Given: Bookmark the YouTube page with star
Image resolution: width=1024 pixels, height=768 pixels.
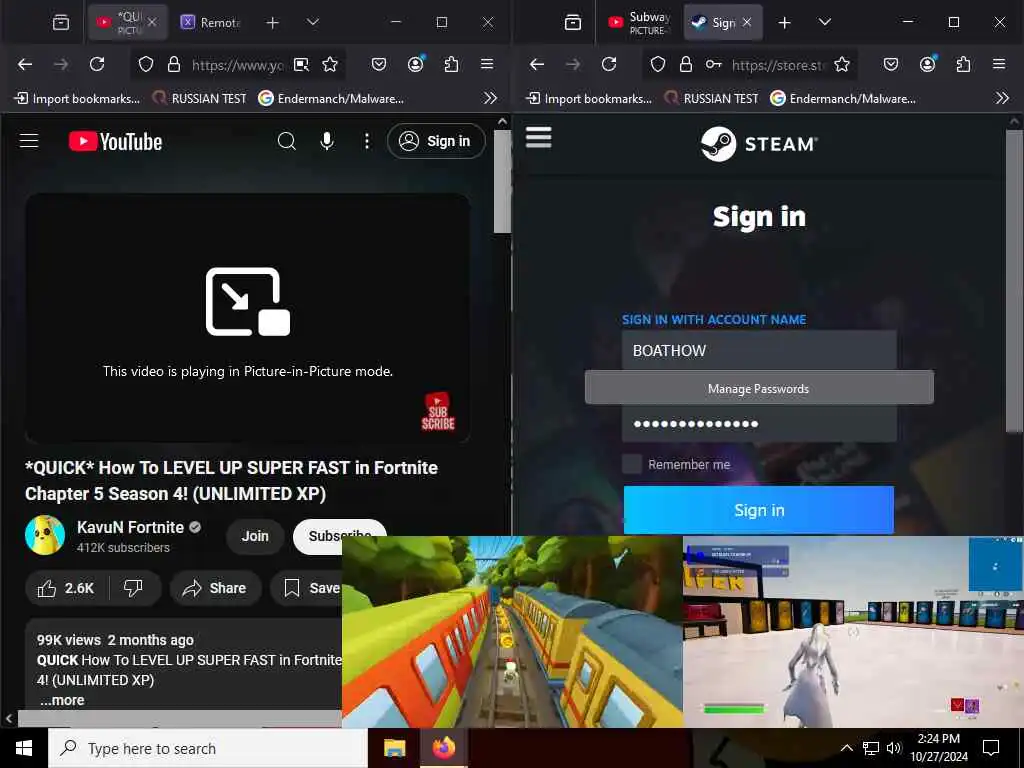Looking at the screenshot, I should [x=330, y=64].
